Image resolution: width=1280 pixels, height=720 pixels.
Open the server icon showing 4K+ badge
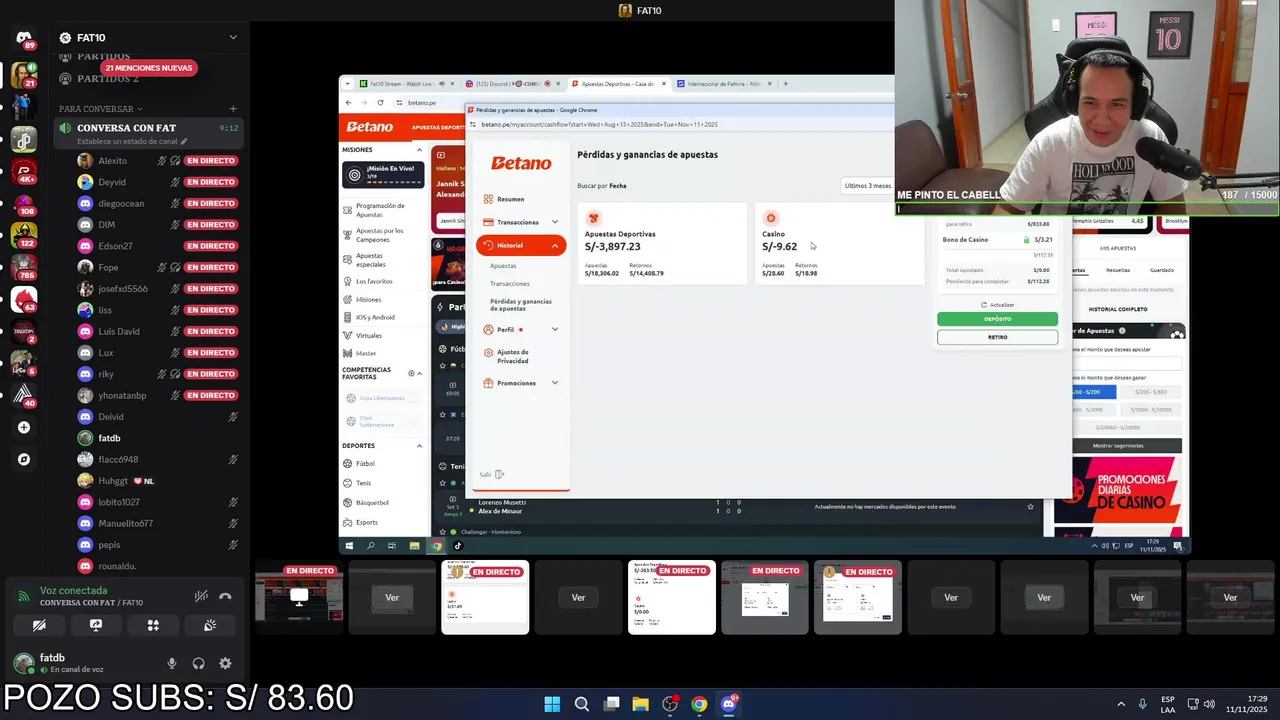[x=24, y=171]
